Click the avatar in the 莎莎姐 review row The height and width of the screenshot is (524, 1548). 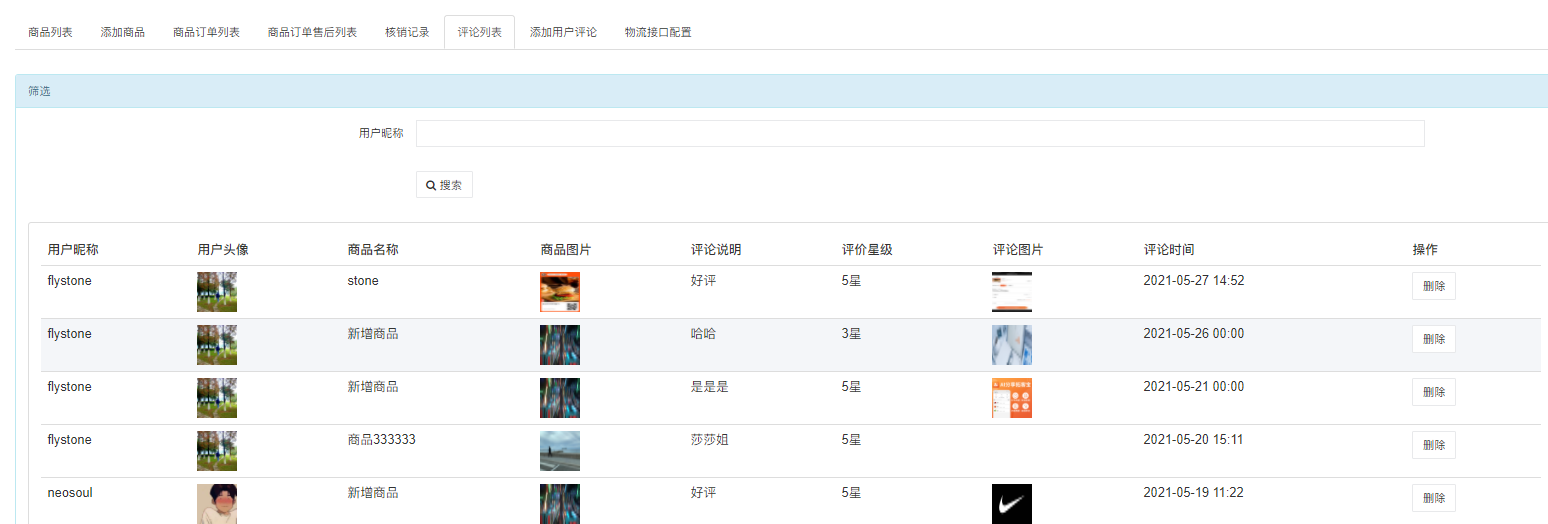217,451
